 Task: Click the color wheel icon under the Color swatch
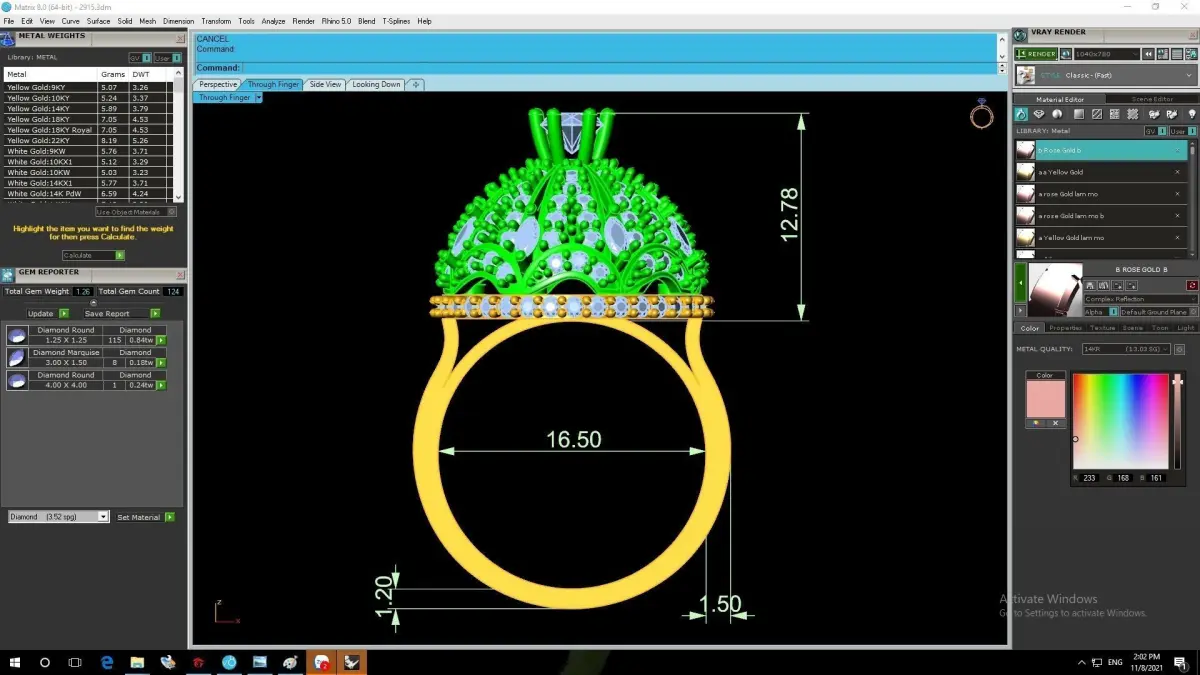[1036, 423]
